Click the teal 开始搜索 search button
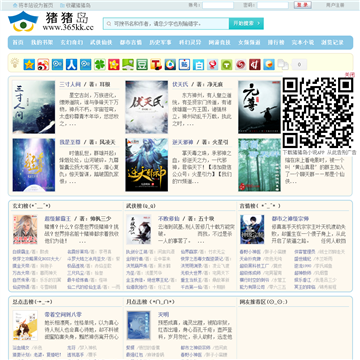Viewport: 360px width, 360px height. pyautogui.click(x=246, y=24)
